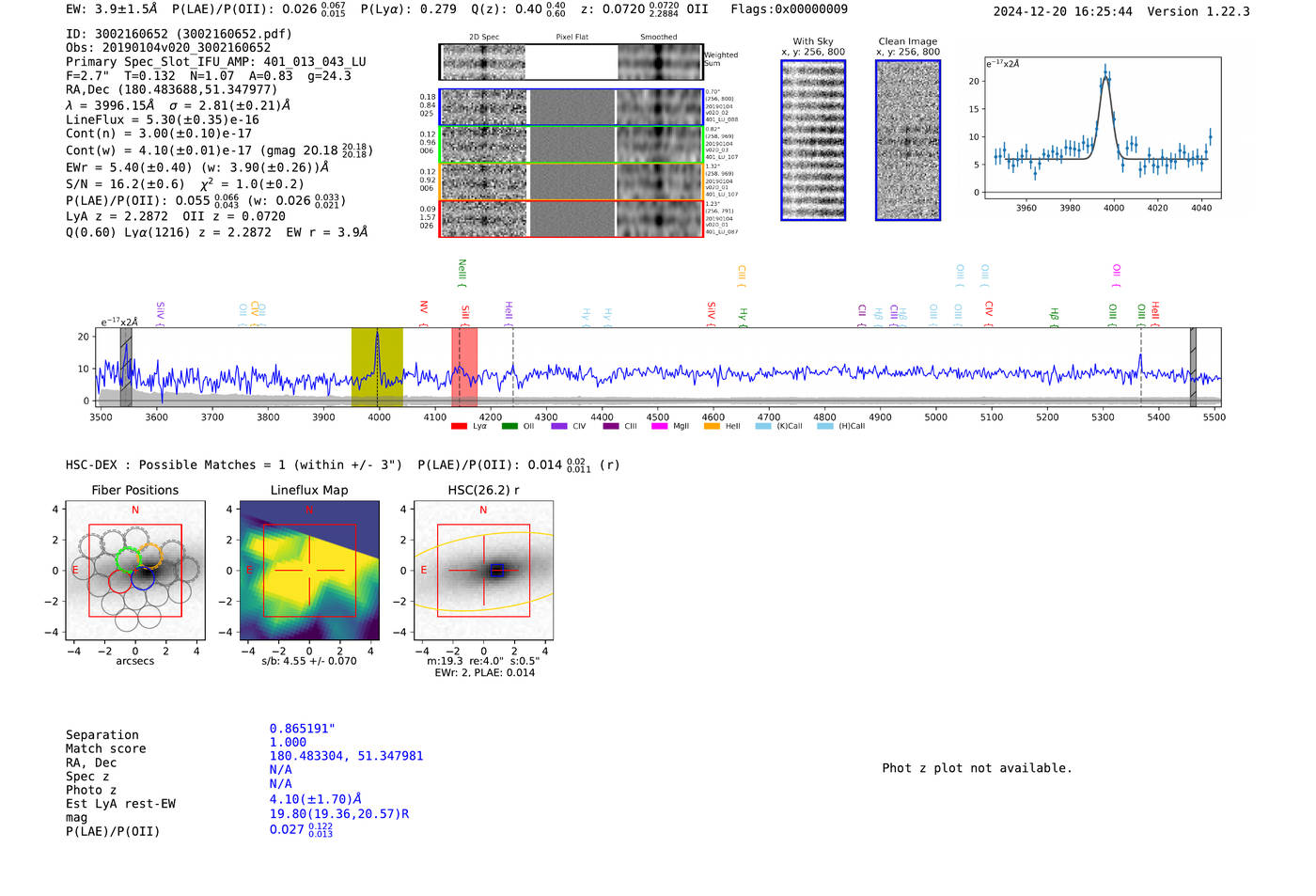This screenshot has height=896, width=1316.
Task: Open the Lineflux Map panel
Action: pyautogui.click(x=309, y=571)
